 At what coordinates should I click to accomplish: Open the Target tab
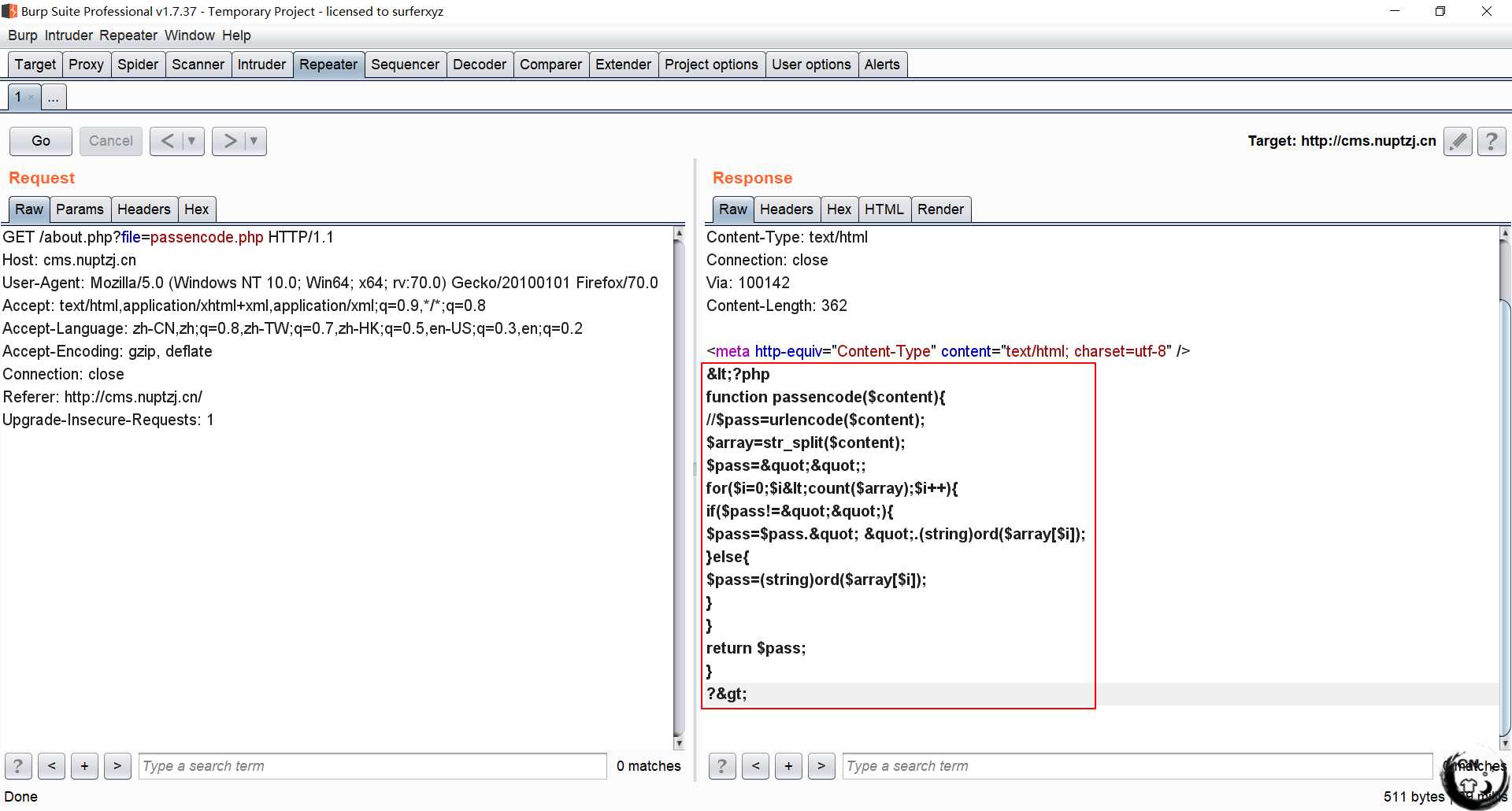(35, 65)
